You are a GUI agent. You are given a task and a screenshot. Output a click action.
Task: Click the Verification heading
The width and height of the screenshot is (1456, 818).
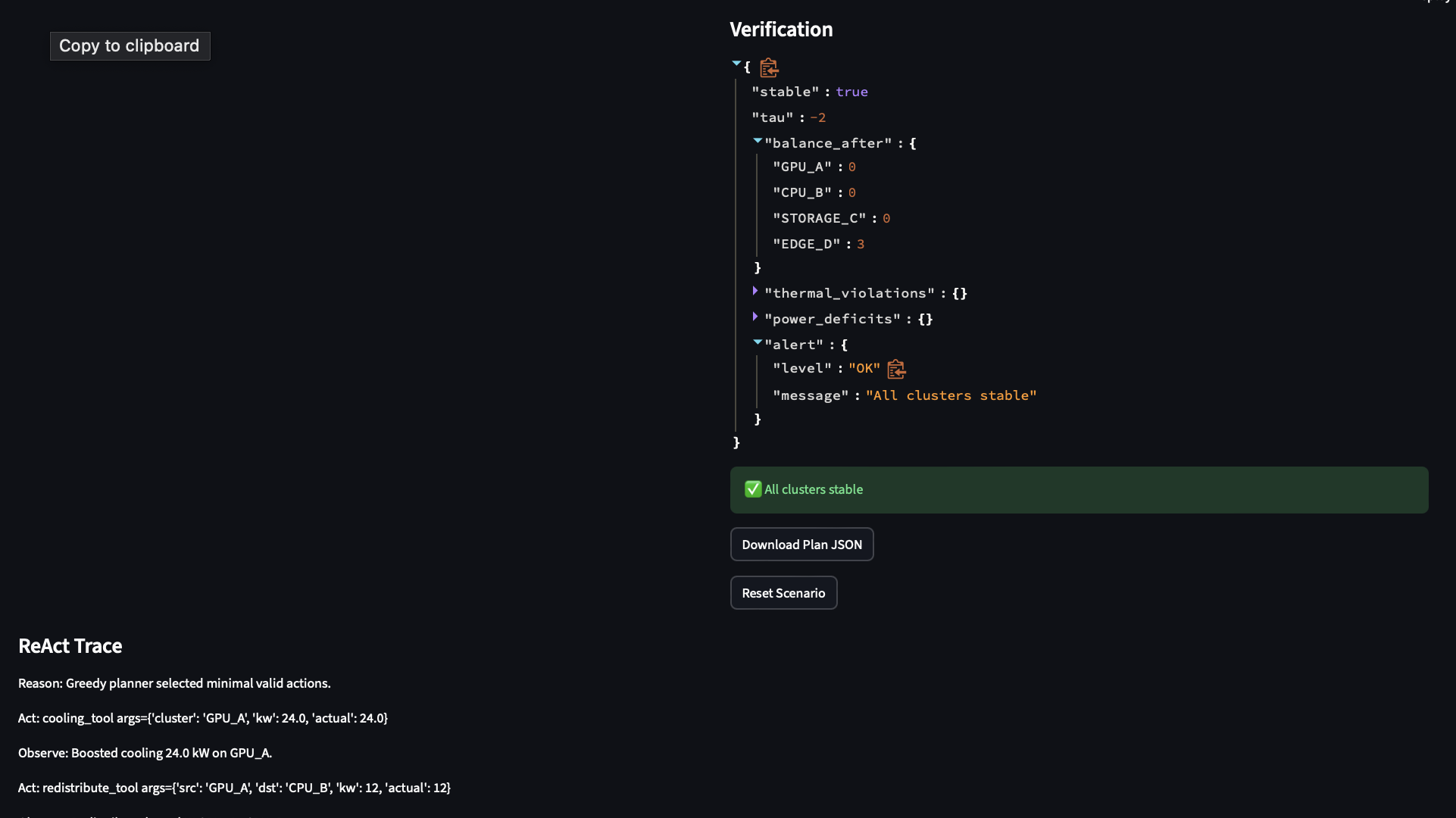pyautogui.click(x=780, y=30)
